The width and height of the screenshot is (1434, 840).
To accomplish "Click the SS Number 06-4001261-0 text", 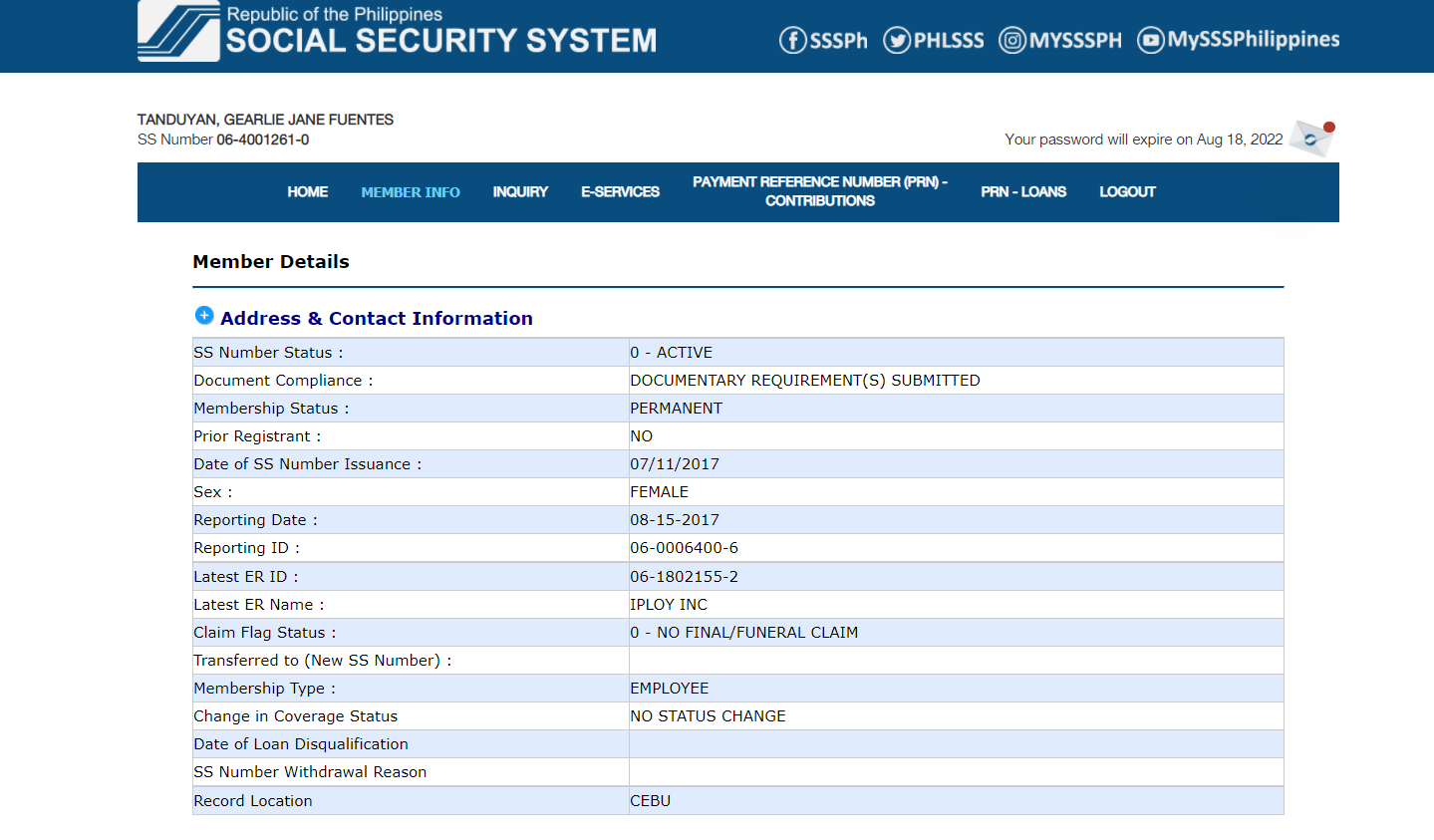I will click(262, 140).
